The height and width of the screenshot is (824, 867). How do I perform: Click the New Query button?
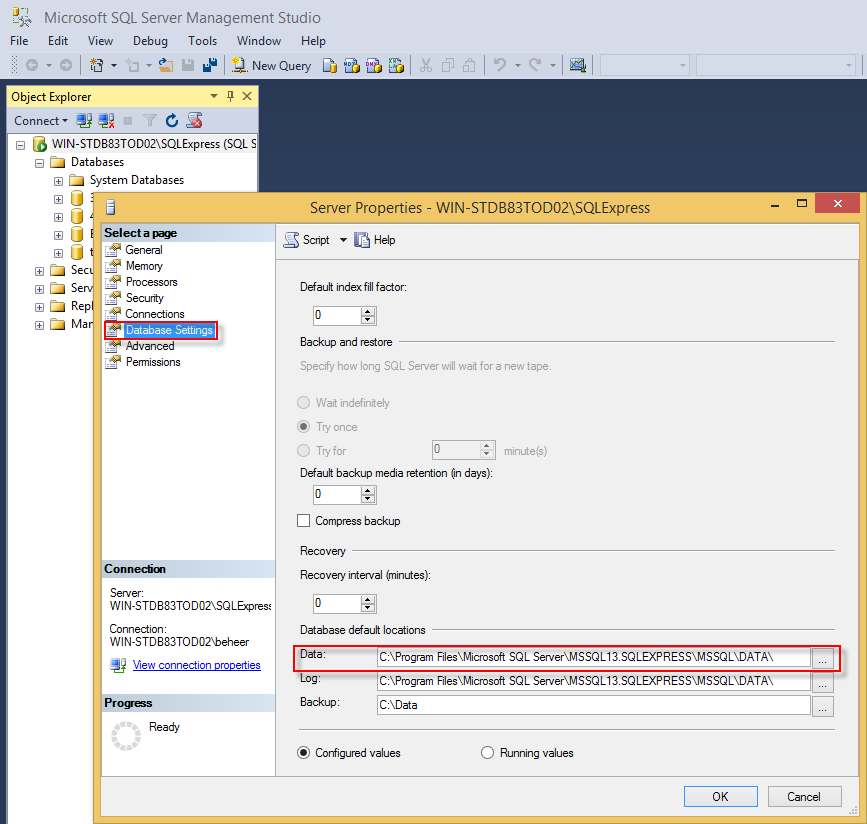[x=271, y=66]
